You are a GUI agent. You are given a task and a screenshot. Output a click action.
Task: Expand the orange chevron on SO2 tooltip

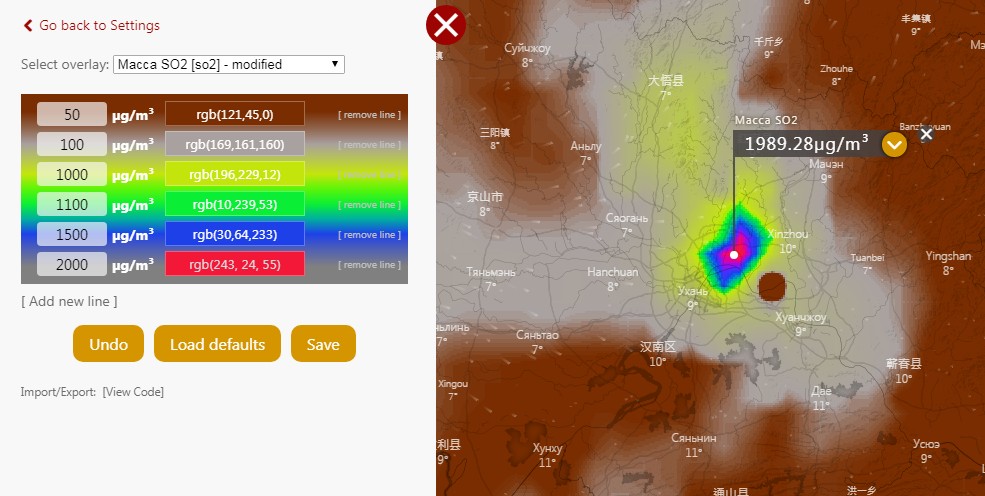[894, 145]
